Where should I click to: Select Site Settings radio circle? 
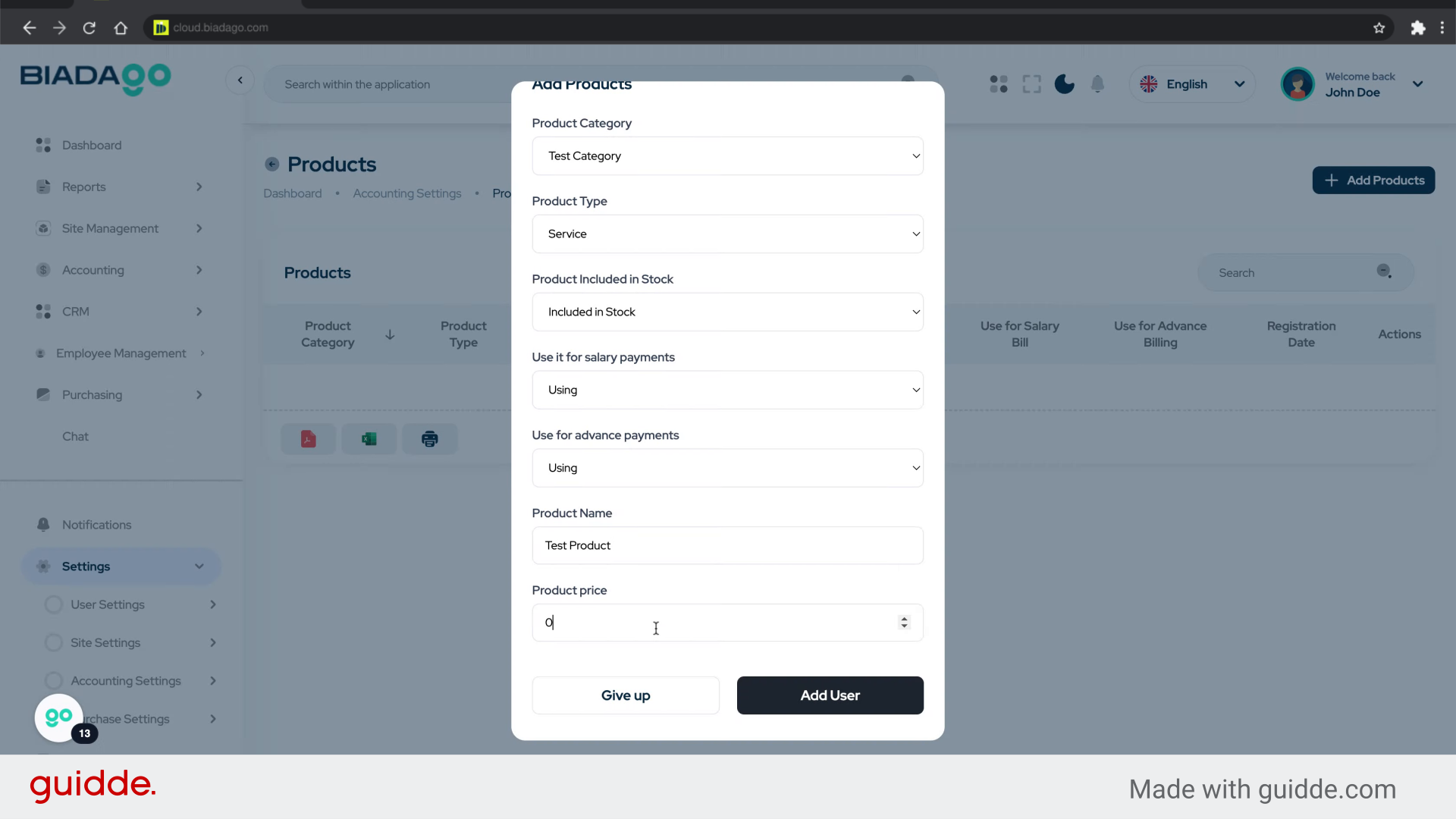point(53,642)
